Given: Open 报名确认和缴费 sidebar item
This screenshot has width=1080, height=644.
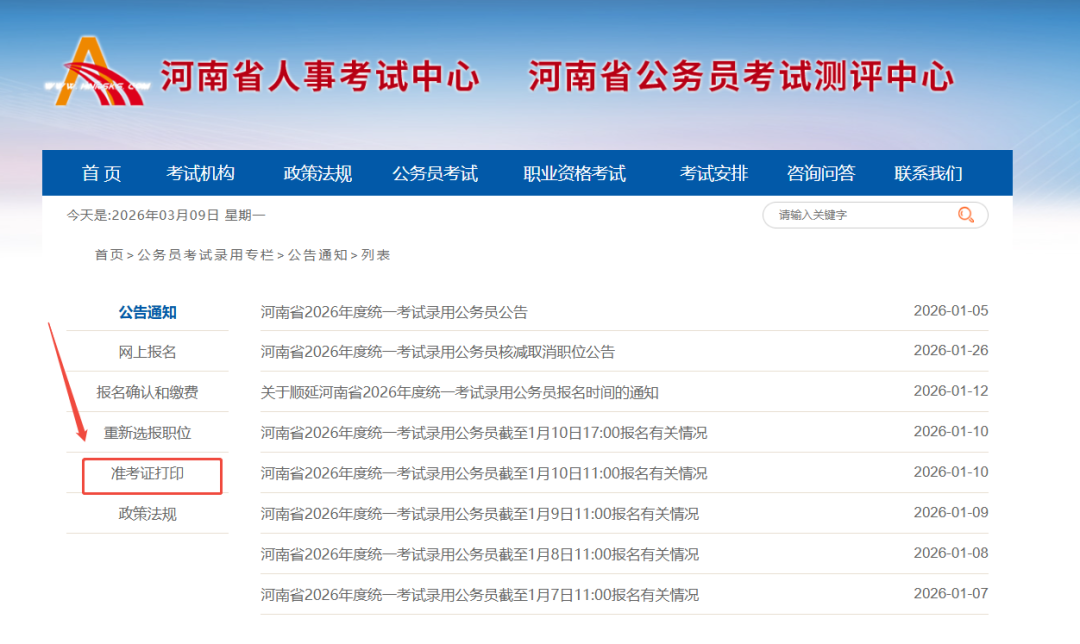Looking at the screenshot, I should tap(147, 392).
